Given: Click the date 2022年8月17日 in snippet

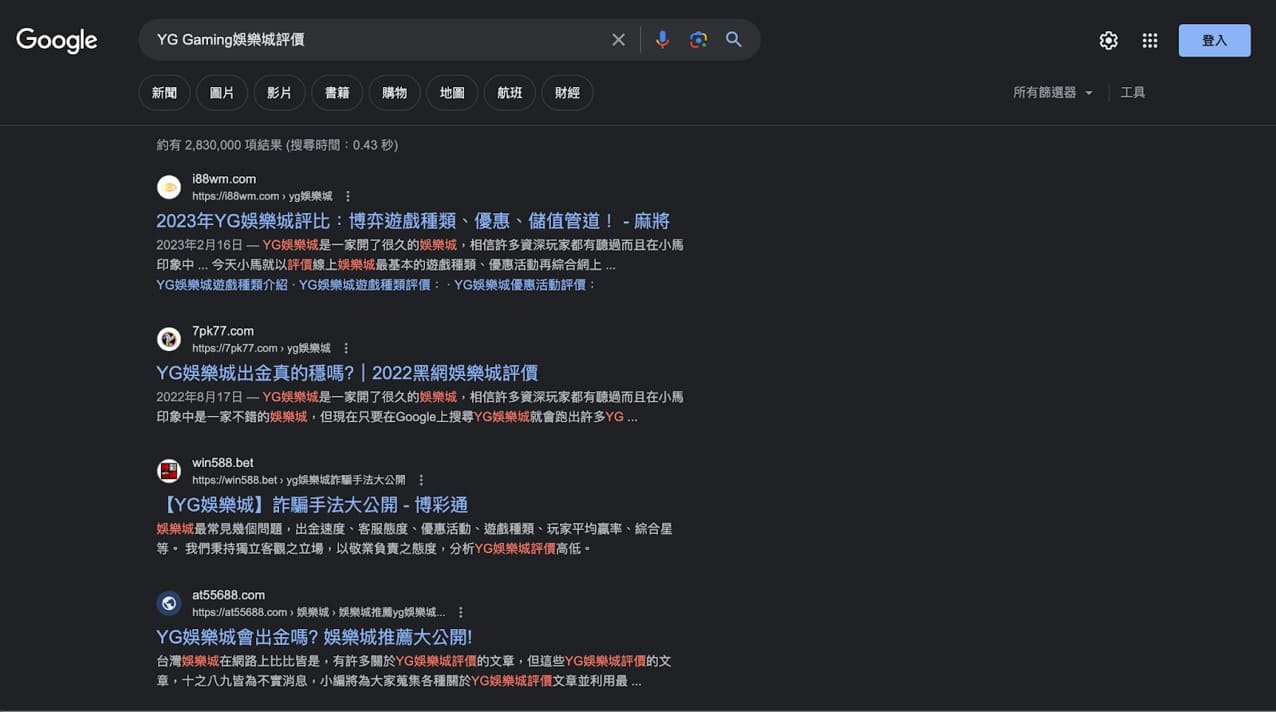Looking at the screenshot, I should (199, 397).
